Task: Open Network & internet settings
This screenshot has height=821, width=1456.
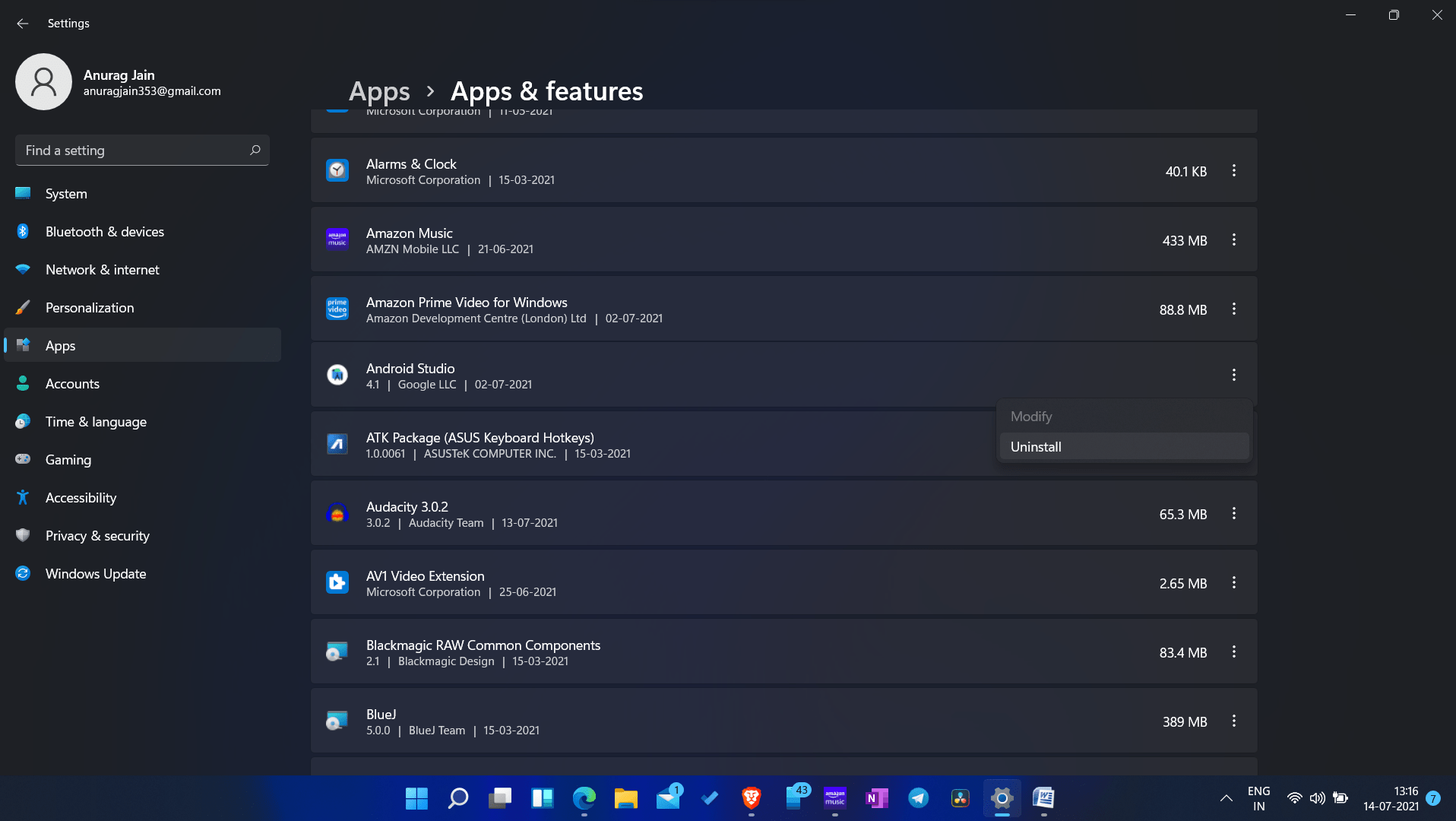Action: click(142, 270)
